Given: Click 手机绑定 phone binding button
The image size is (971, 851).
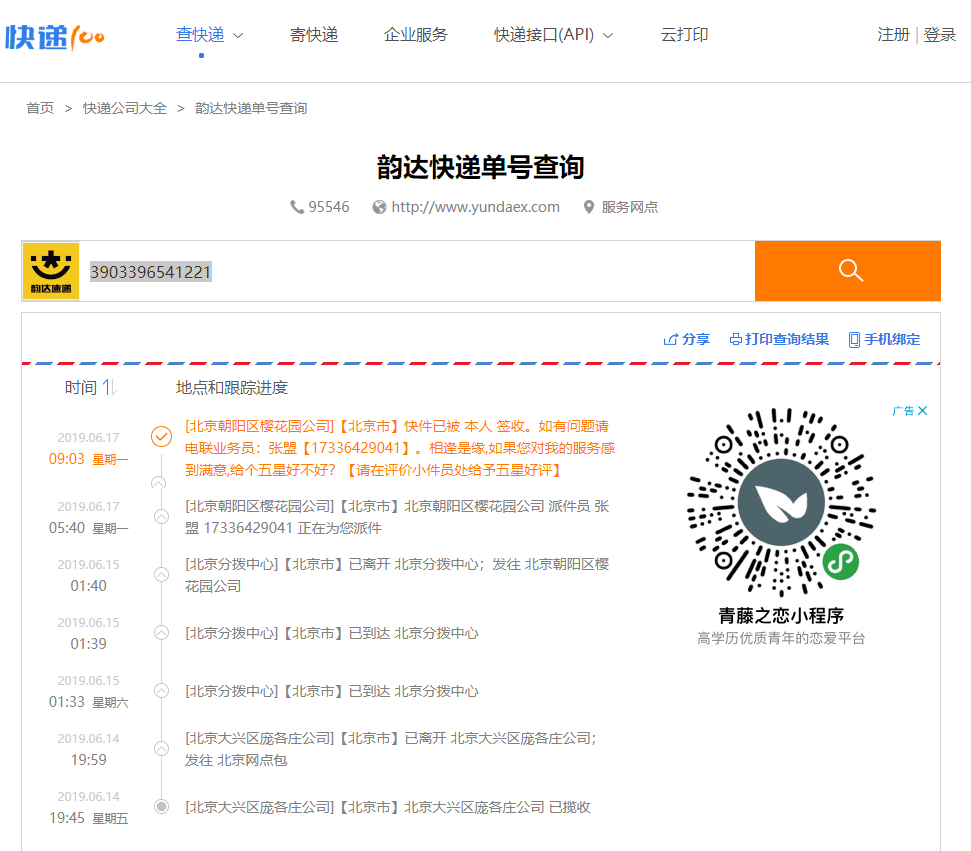Looking at the screenshot, I should click(x=884, y=339).
